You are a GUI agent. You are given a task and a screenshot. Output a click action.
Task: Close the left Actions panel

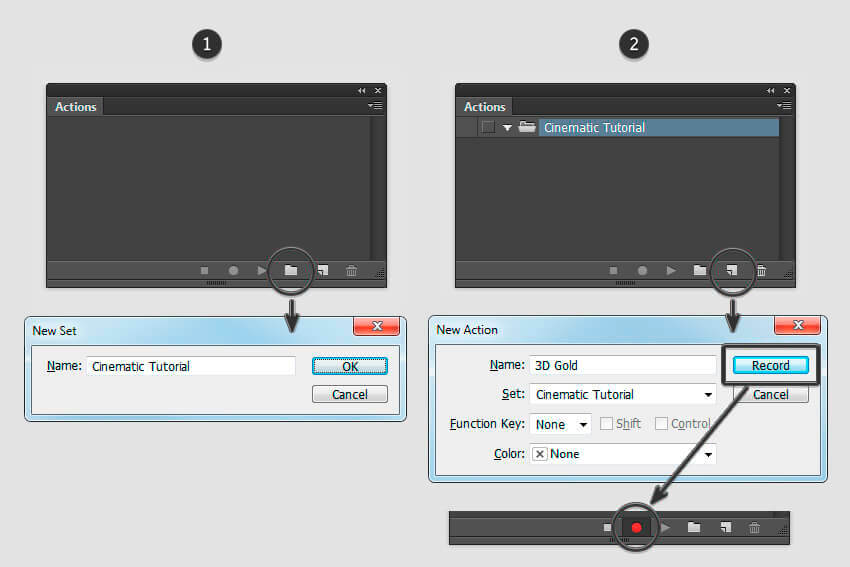[x=378, y=91]
